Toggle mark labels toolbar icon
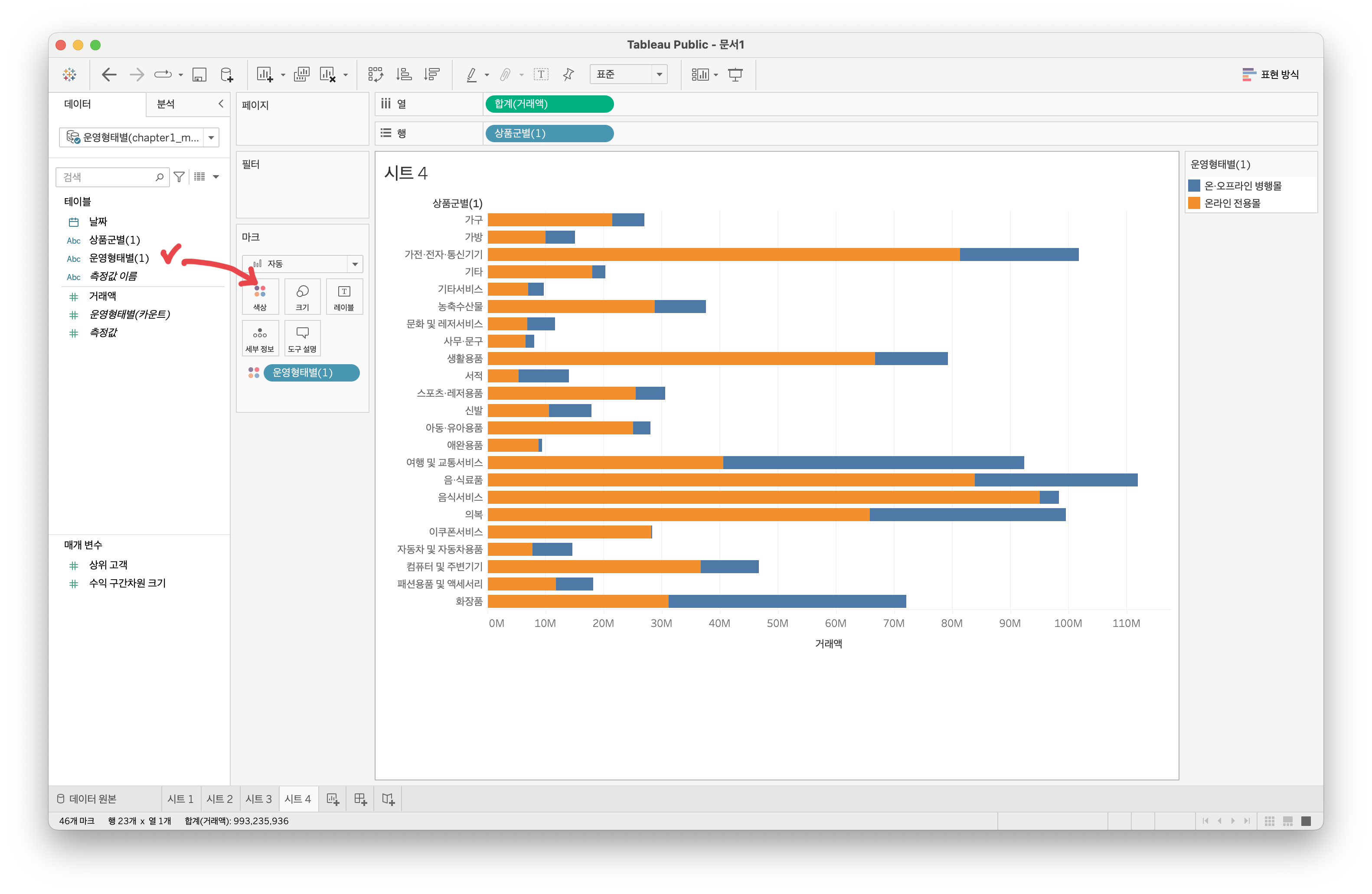This screenshot has height=894, width=1372. (x=541, y=75)
